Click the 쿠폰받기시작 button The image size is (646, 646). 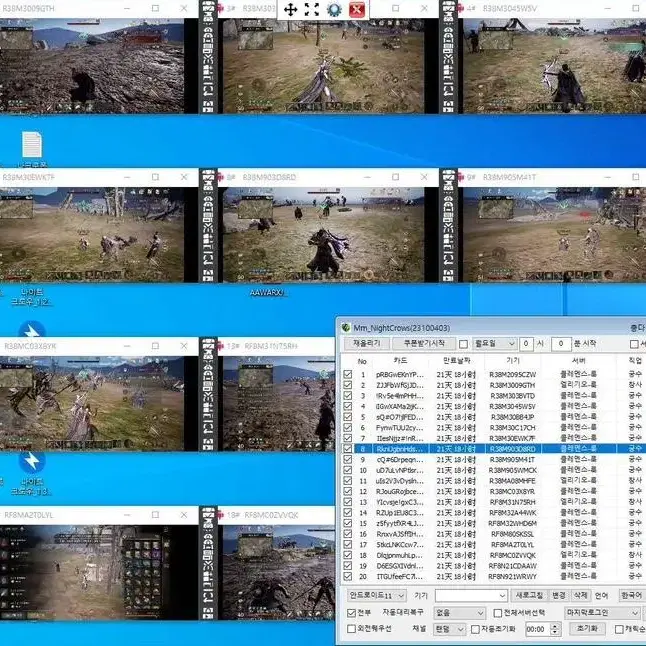click(424, 343)
